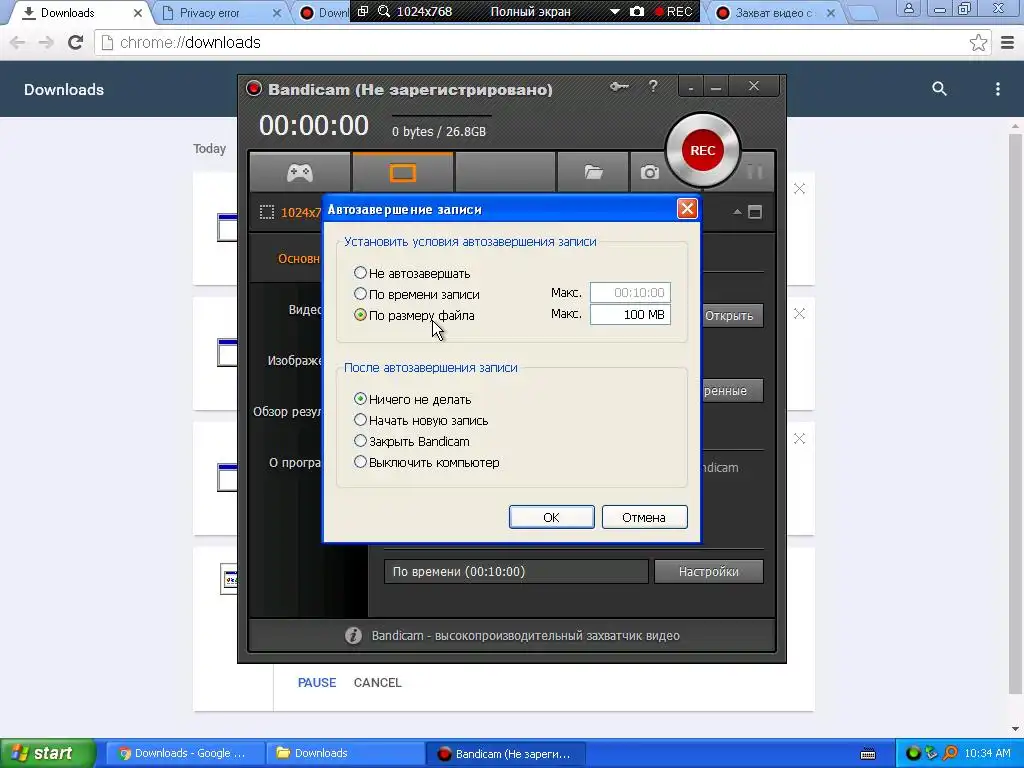Image resolution: width=1024 pixels, height=768 pixels.
Task: Open the Обзор резул tab in Bandicam sidebar
Action: click(287, 411)
